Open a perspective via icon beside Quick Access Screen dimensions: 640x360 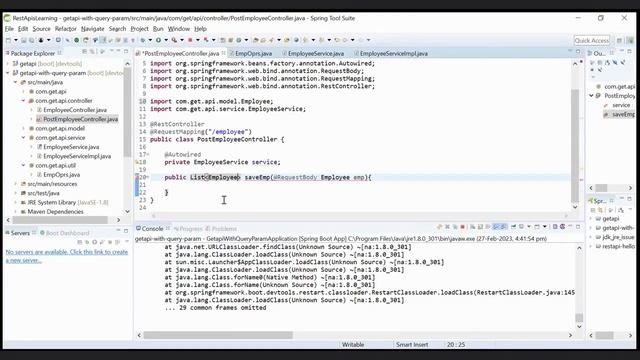[x=619, y=40]
